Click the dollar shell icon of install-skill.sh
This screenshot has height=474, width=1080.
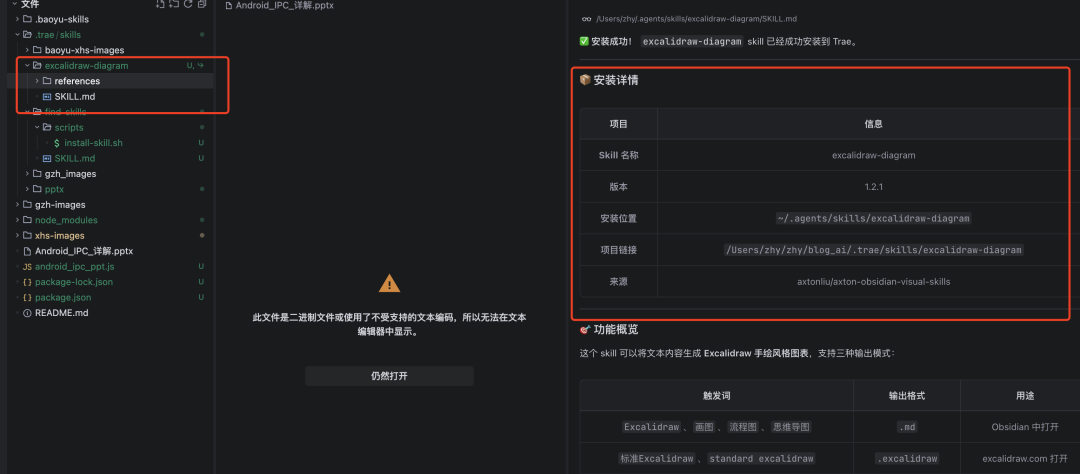56,143
